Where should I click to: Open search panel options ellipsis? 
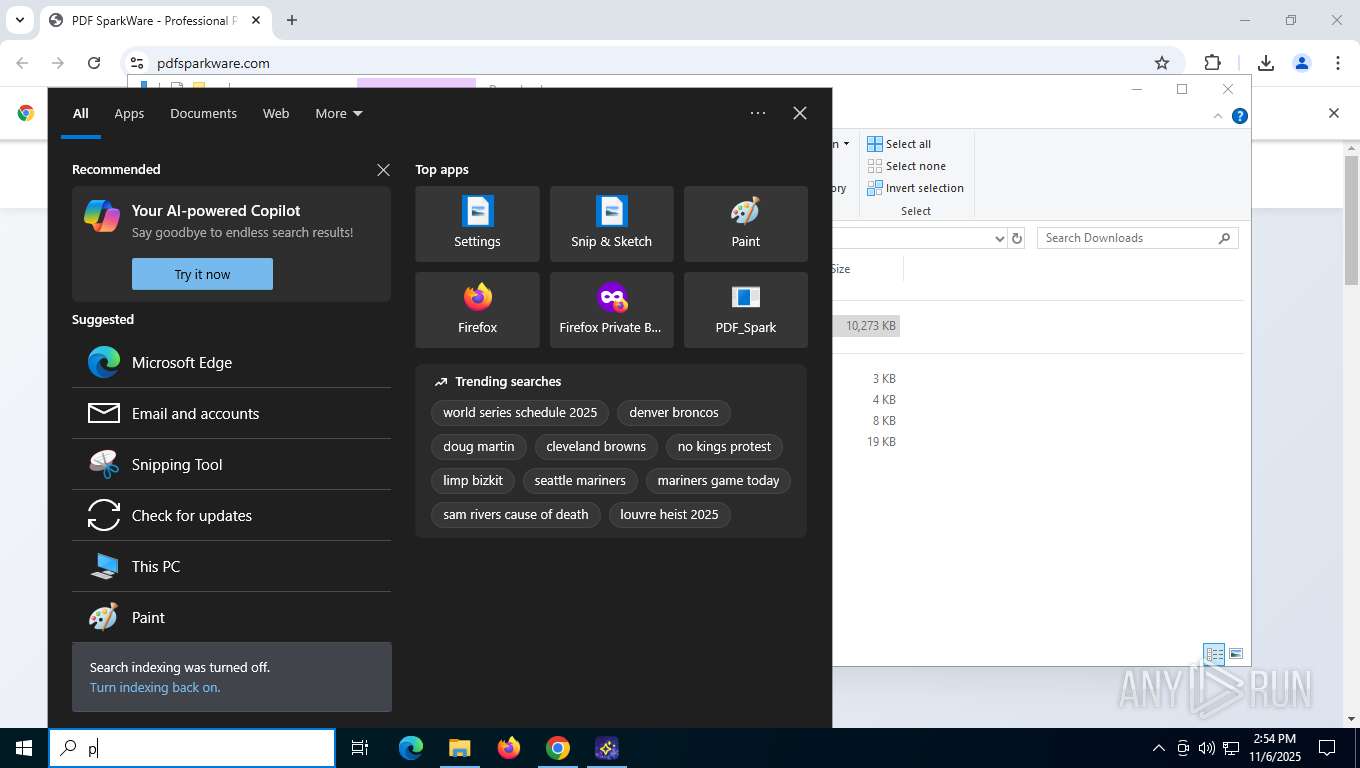click(758, 113)
